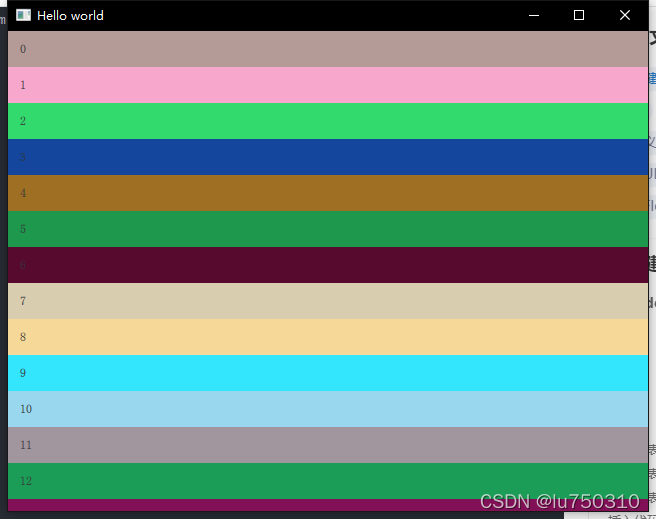Select the light orange row labeled 8
The height and width of the screenshot is (519, 656).
point(328,337)
